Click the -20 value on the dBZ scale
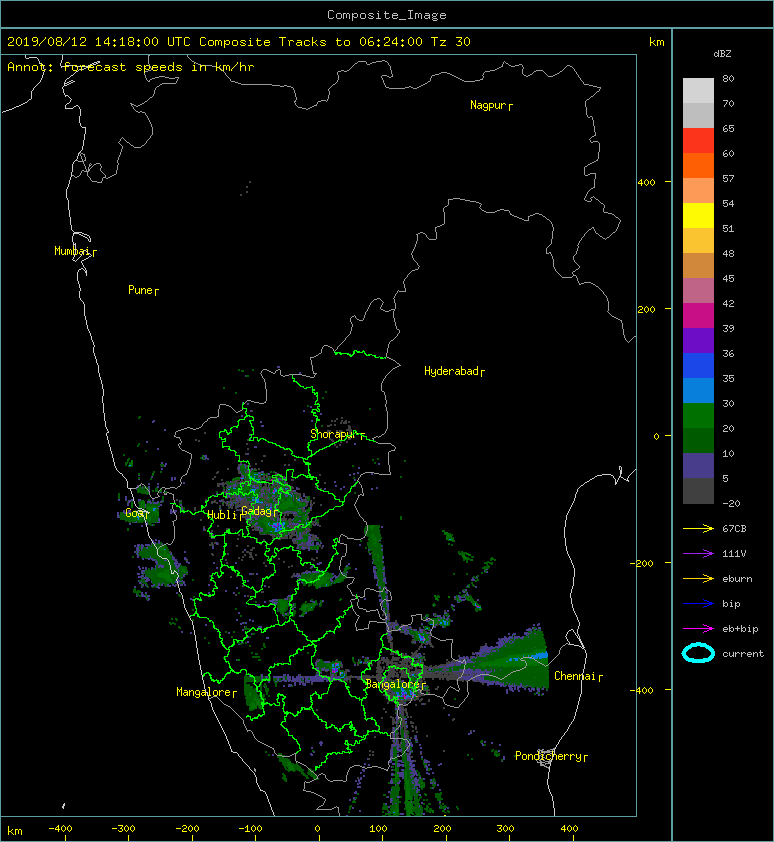This screenshot has height=842, width=774. (731, 504)
